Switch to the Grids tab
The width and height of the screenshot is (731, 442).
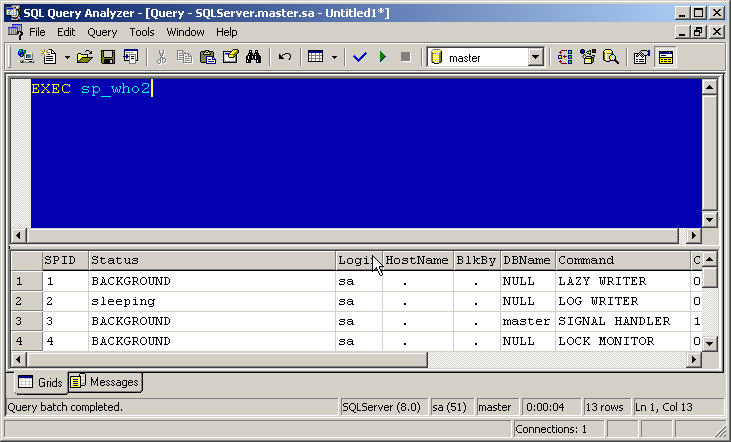[41, 382]
